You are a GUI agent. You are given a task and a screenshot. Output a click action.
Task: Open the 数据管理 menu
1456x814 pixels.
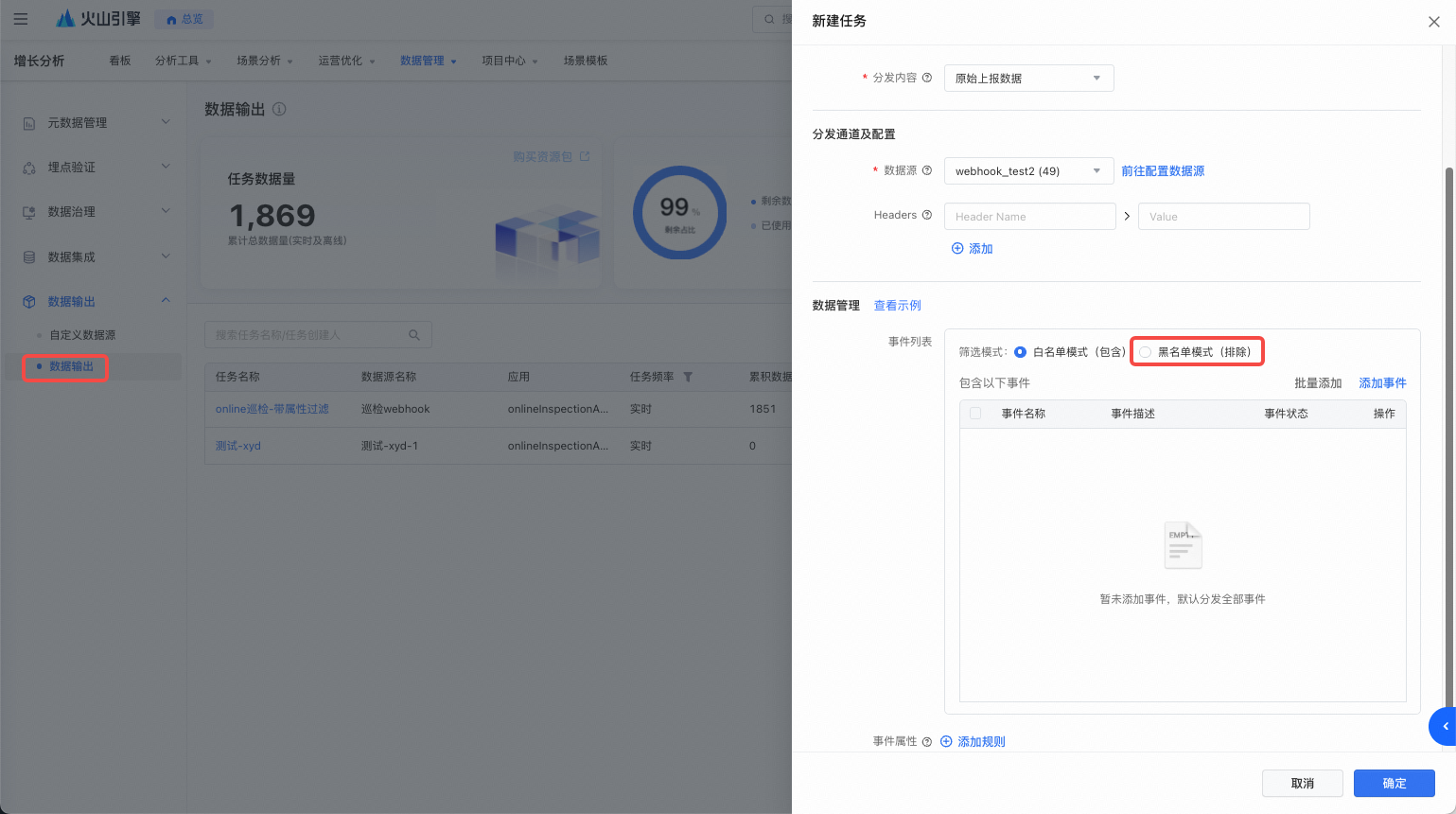(x=428, y=61)
